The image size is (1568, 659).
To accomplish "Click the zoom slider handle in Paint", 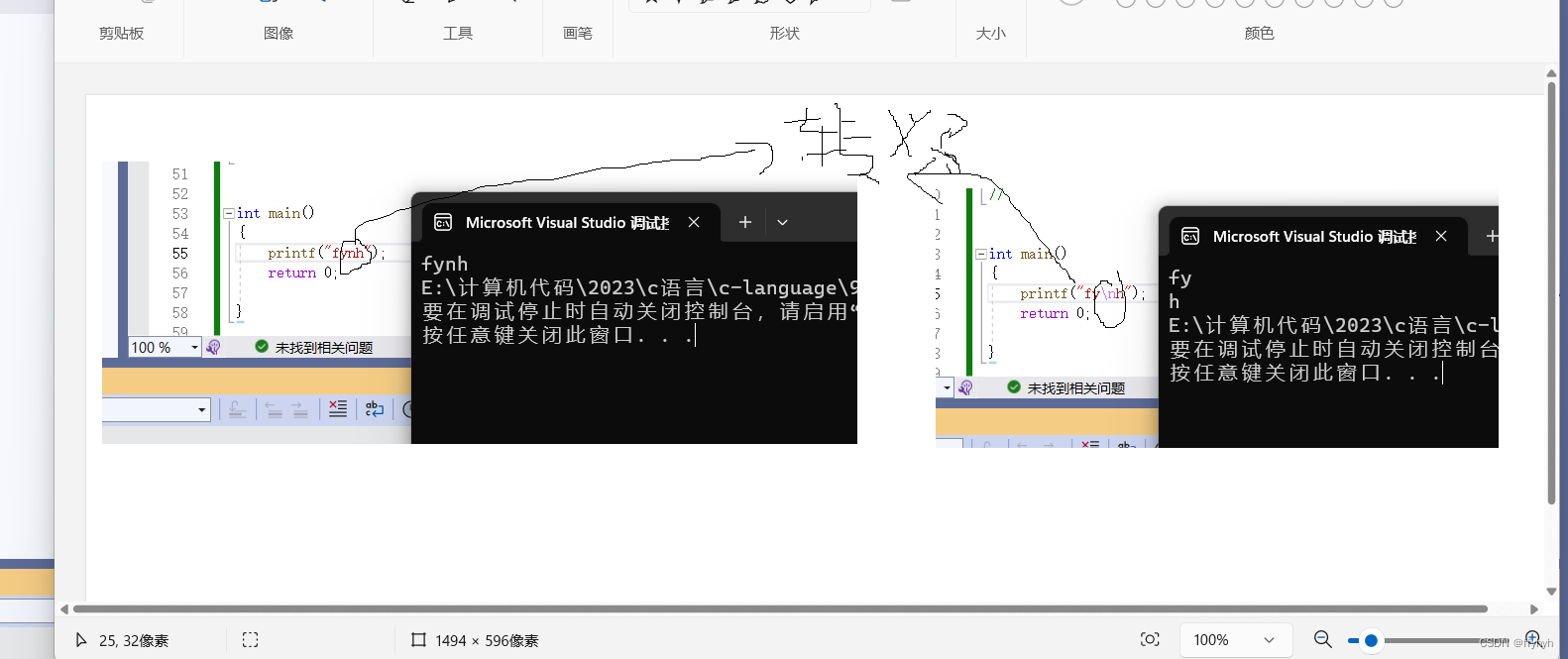I will tap(1371, 640).
